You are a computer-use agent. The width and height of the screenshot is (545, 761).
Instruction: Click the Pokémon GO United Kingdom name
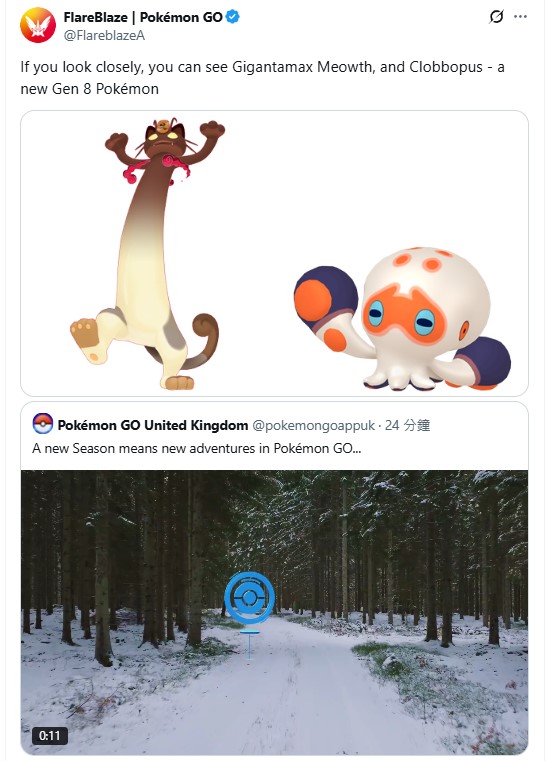pyautogui.click(x=152, y=425)
